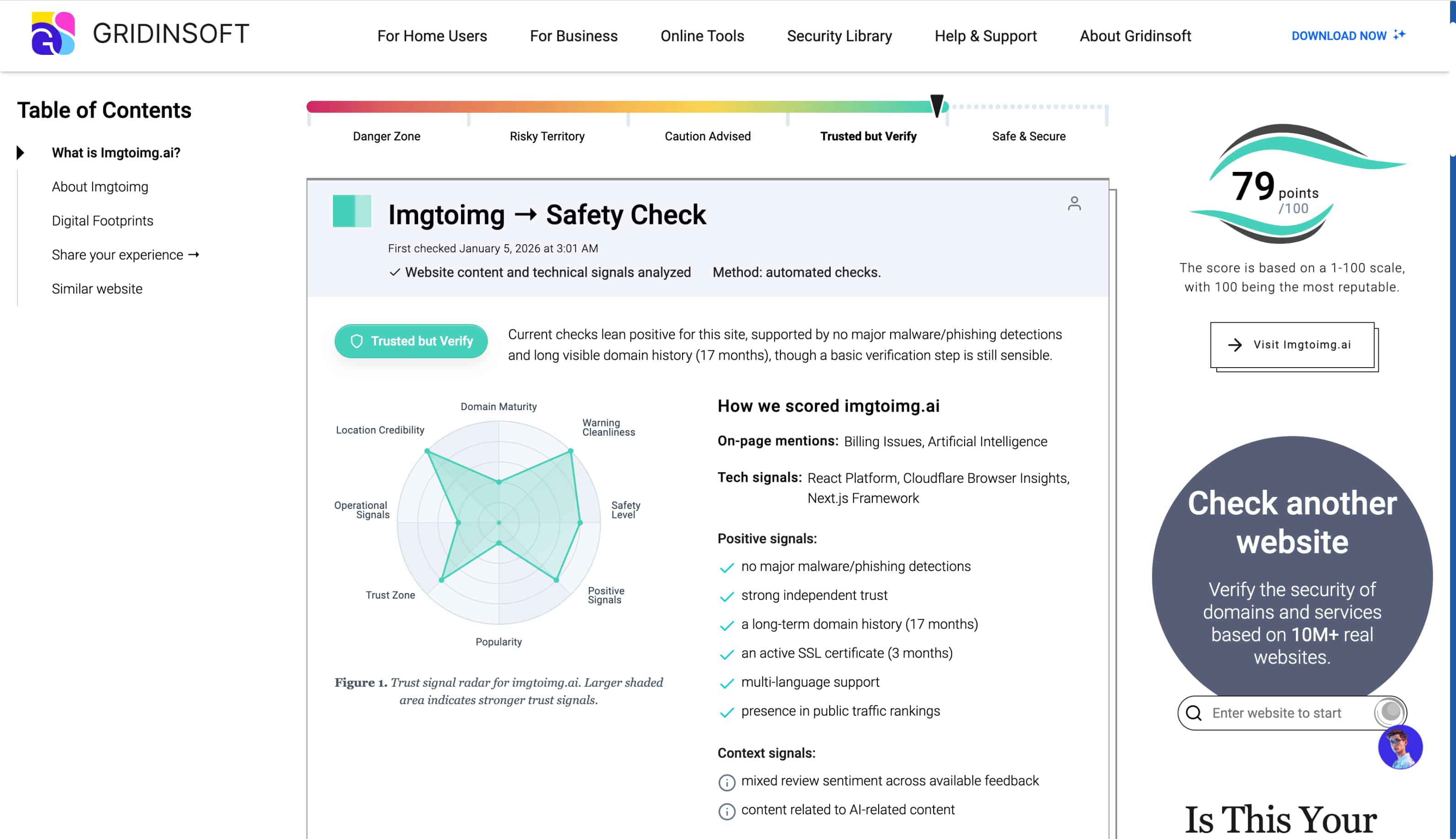Click the trust scale marker pointer
Viewport: 1456px width, 839px height.
[937, 106]
